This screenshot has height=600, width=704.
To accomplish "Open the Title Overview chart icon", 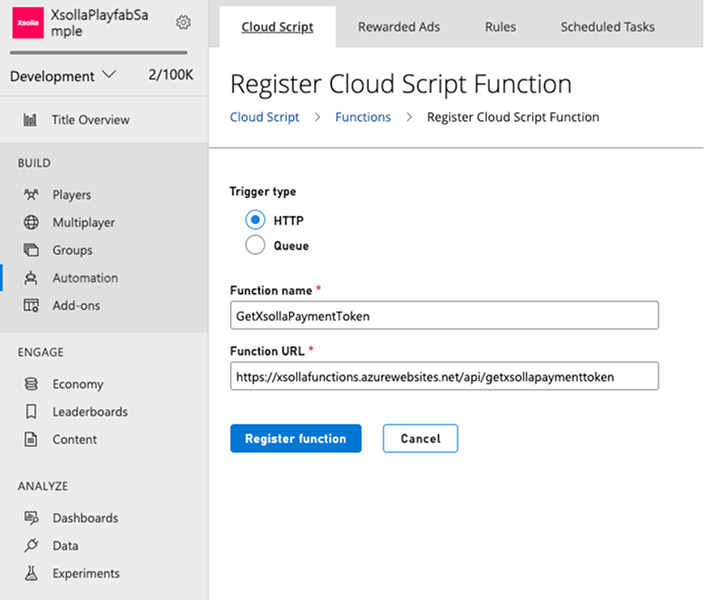I will (31, 120).
